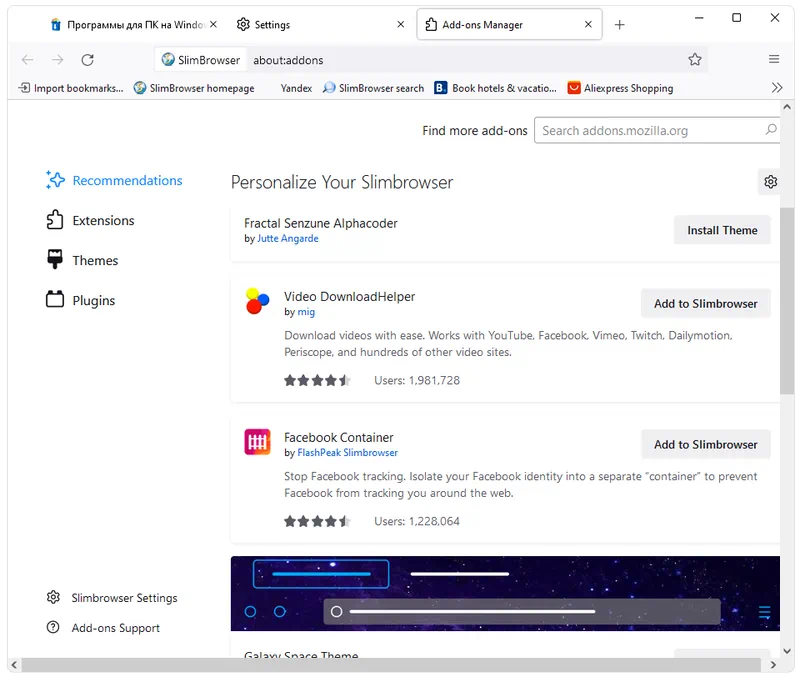Click the Galaxy Space Theme preview image
Screen dimensions: 800x677
[505, 593]
